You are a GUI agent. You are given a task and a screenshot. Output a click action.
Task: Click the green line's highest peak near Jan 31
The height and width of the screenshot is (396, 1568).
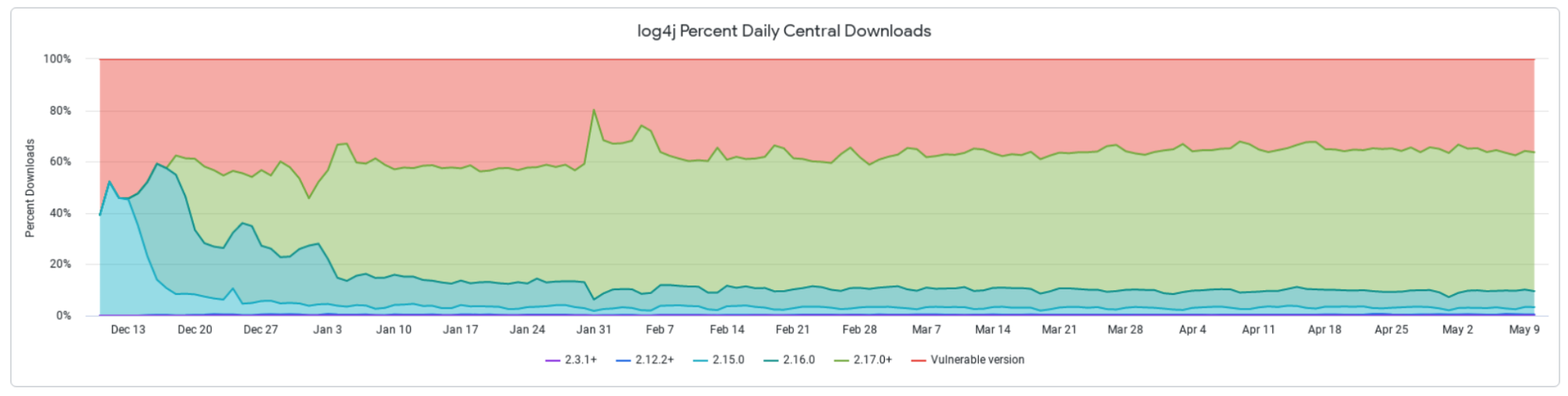click(x=594, y=110)
